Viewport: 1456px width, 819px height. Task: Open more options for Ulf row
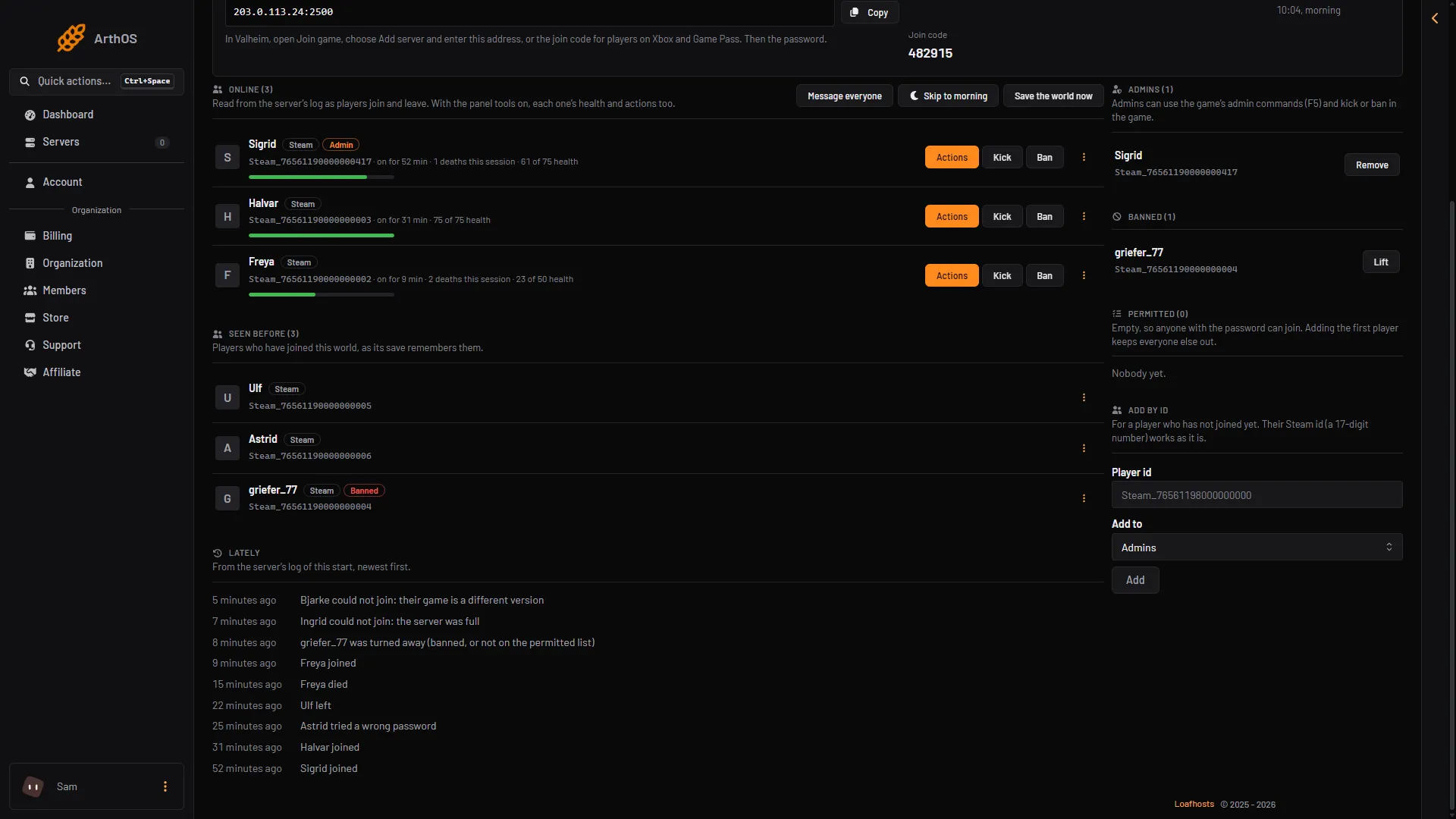coord(1084,397)
